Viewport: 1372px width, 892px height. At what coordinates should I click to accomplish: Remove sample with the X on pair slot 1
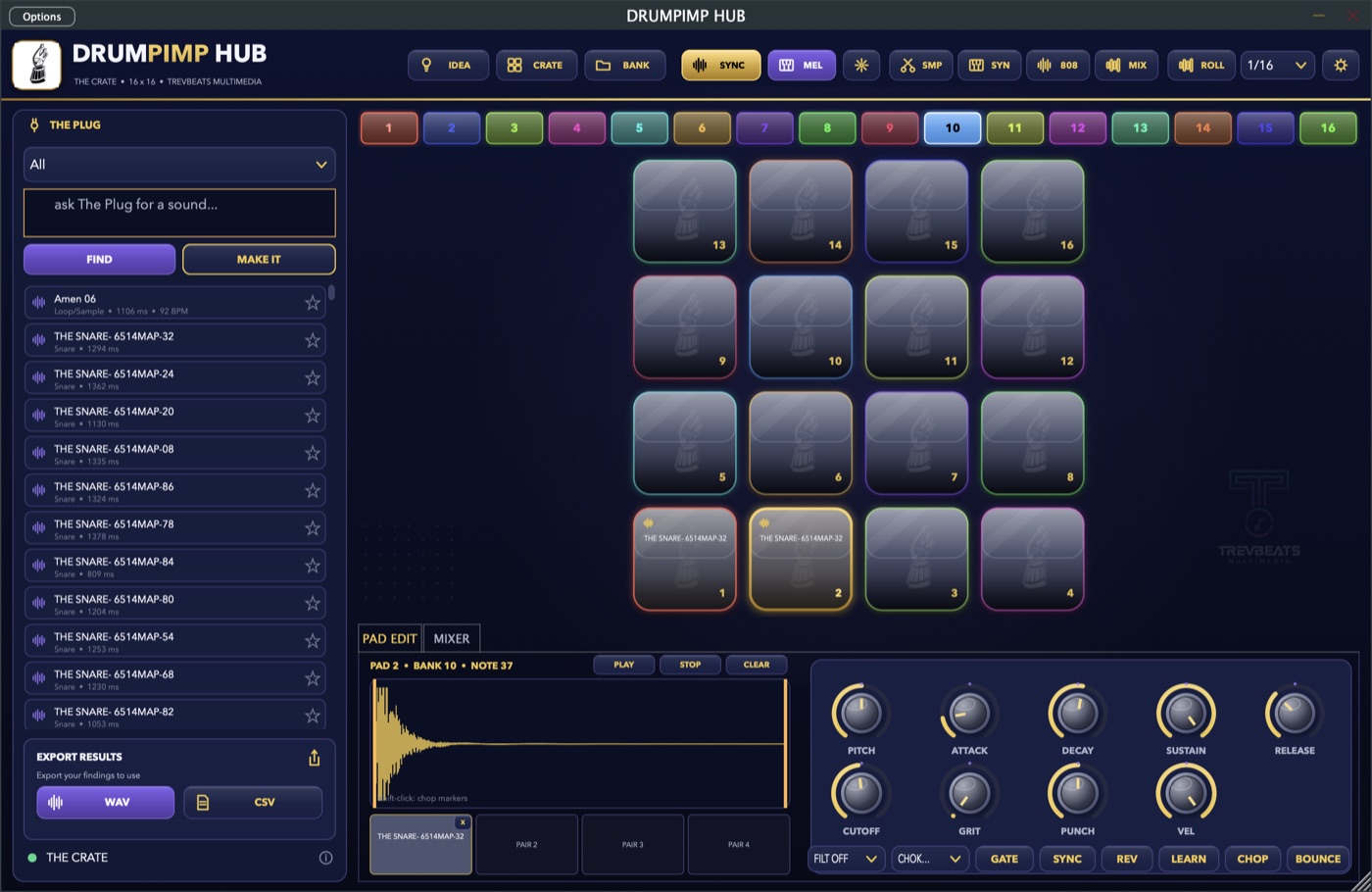coord(463,822)
